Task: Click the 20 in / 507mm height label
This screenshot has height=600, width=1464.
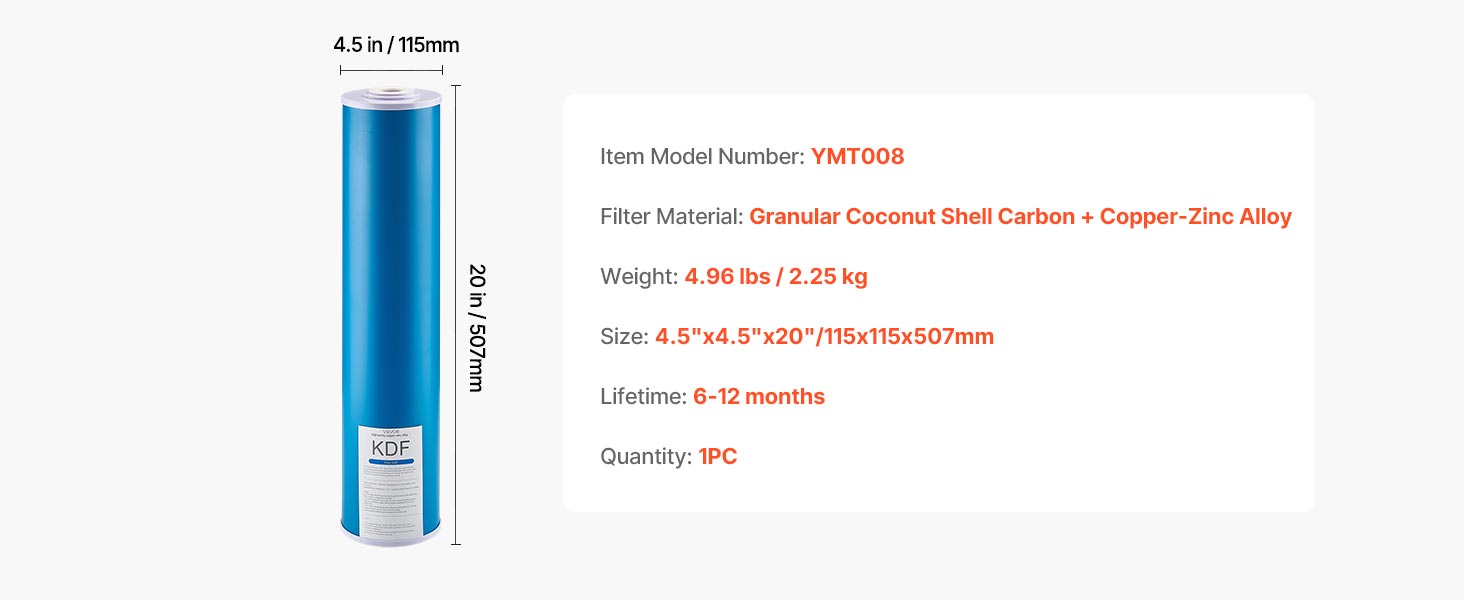Action: pos(477,327)
